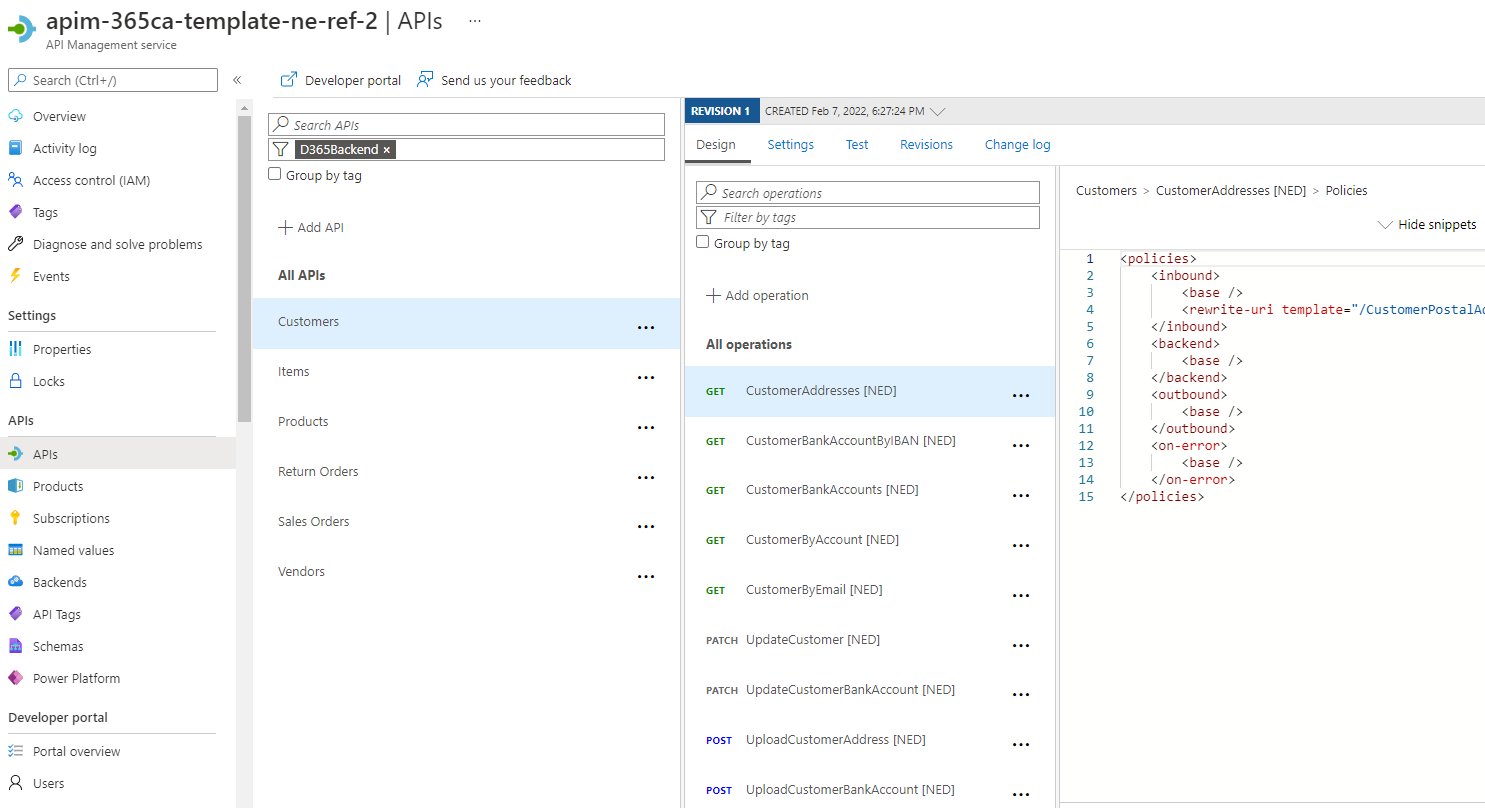The image size is (1485, 808).
Task: Open the ellipsis menu for Sales Orders API
Action: click(x=646, y=527)
